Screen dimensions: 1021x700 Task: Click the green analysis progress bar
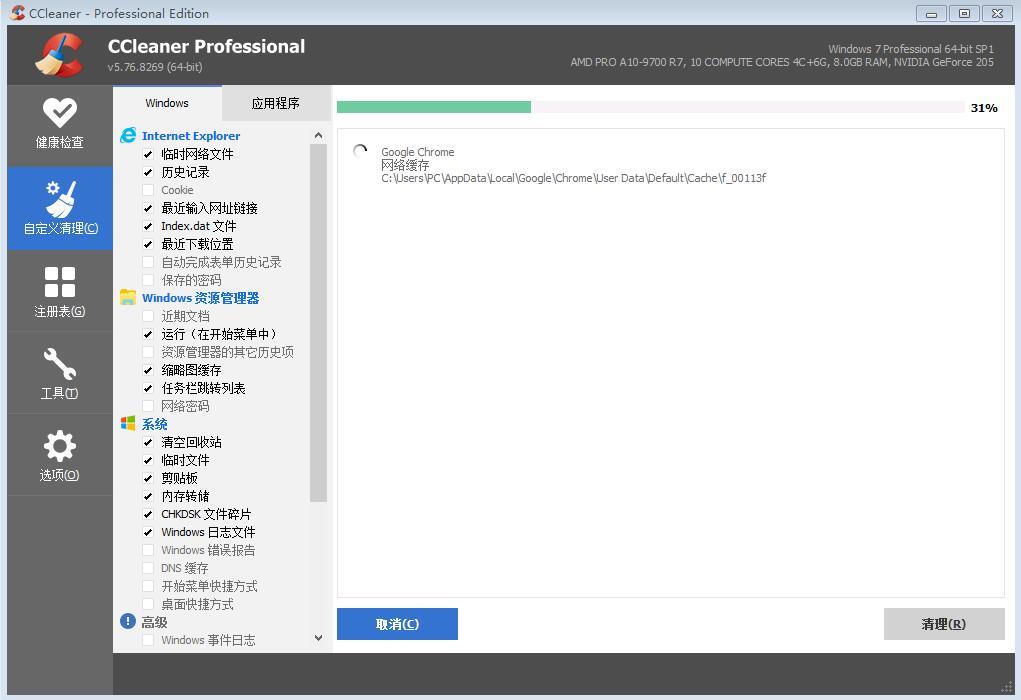tap(434, 107)
